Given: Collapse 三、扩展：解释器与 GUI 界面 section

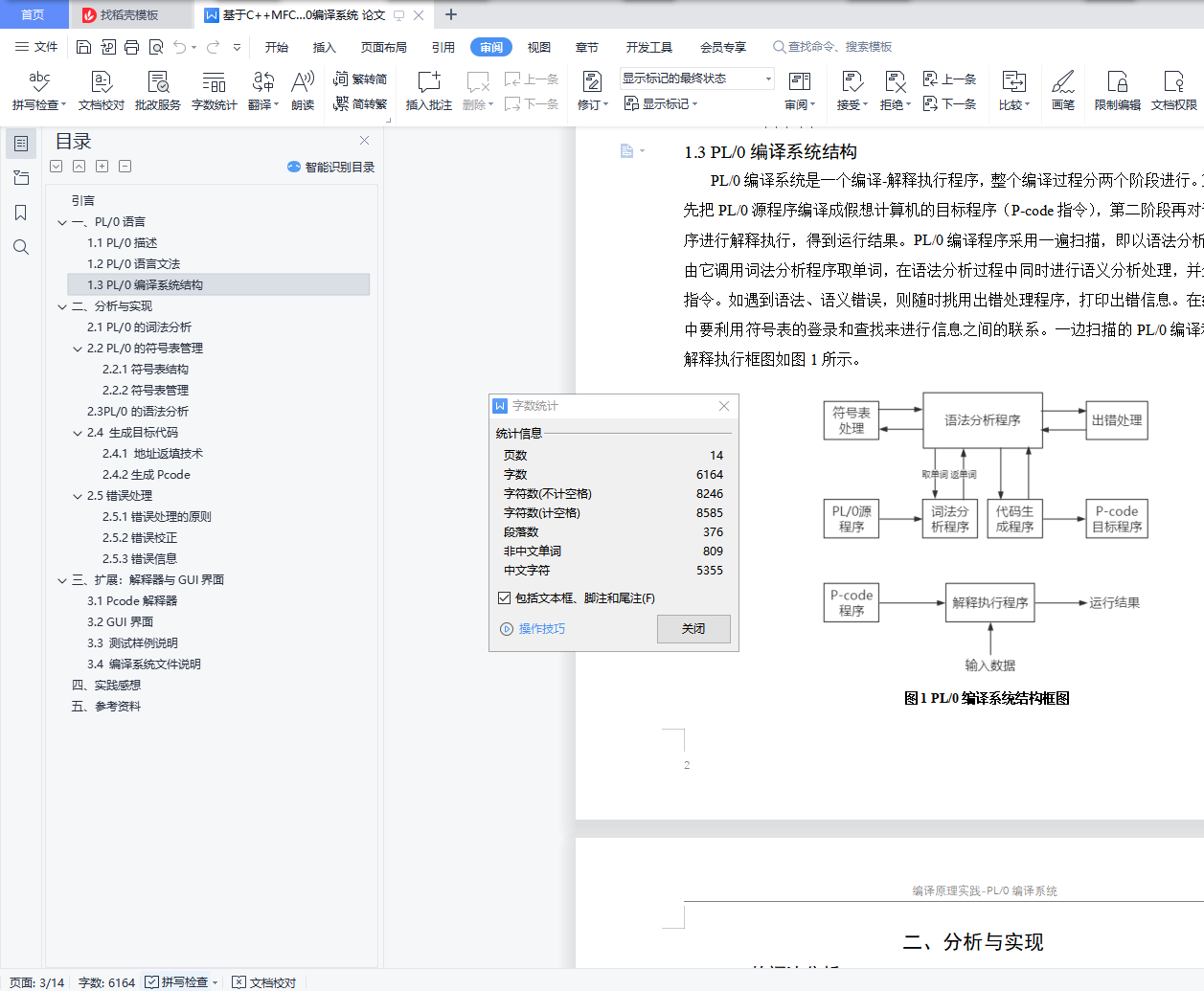Looking at the screenshot, I should [x=62, y=580].
